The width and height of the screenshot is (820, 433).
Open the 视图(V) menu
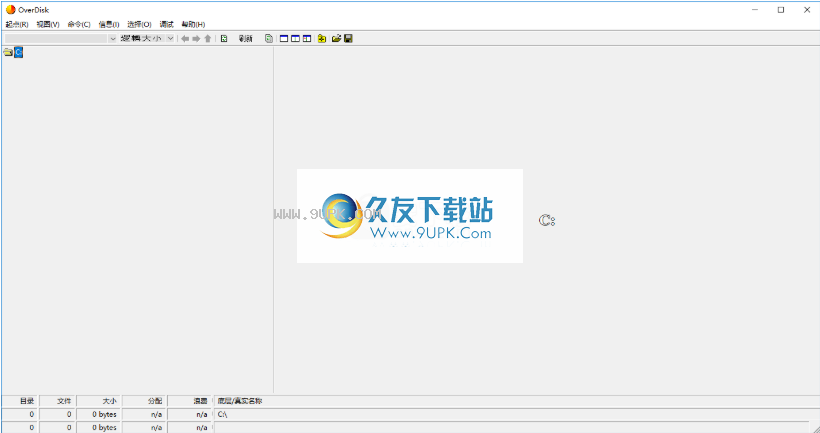[48, 24]
